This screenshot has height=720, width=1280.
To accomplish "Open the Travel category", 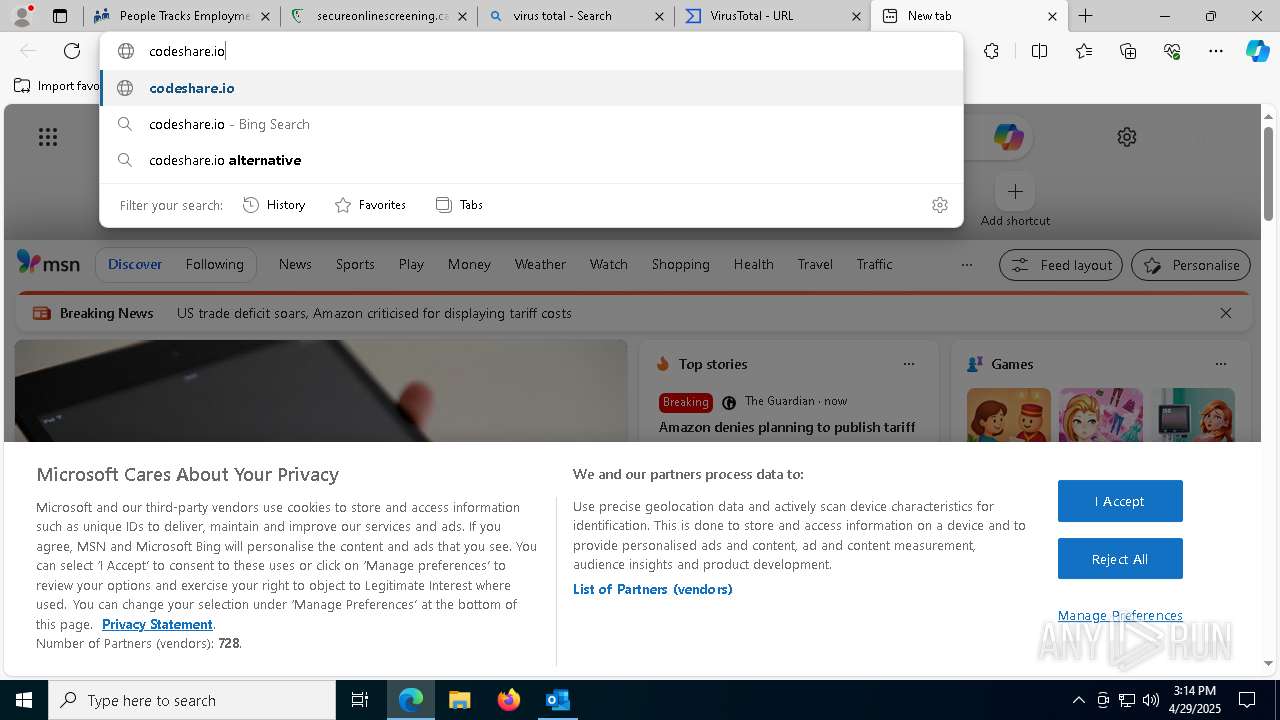I will [815, 264].
